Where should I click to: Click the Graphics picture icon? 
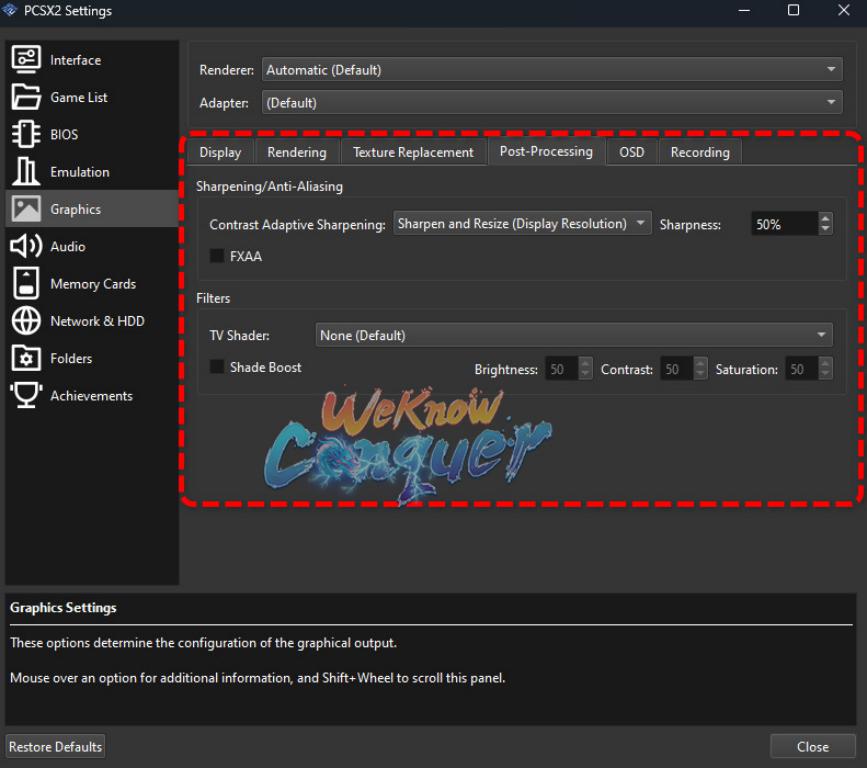pos(26,209)
